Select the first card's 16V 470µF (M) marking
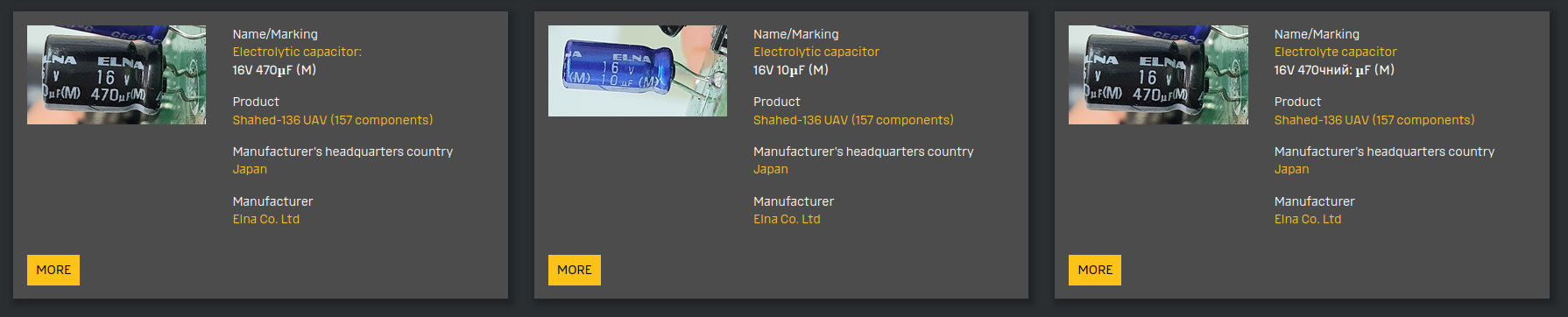The height and width of the screenshot is (317, 1568). tap(274, 70)
